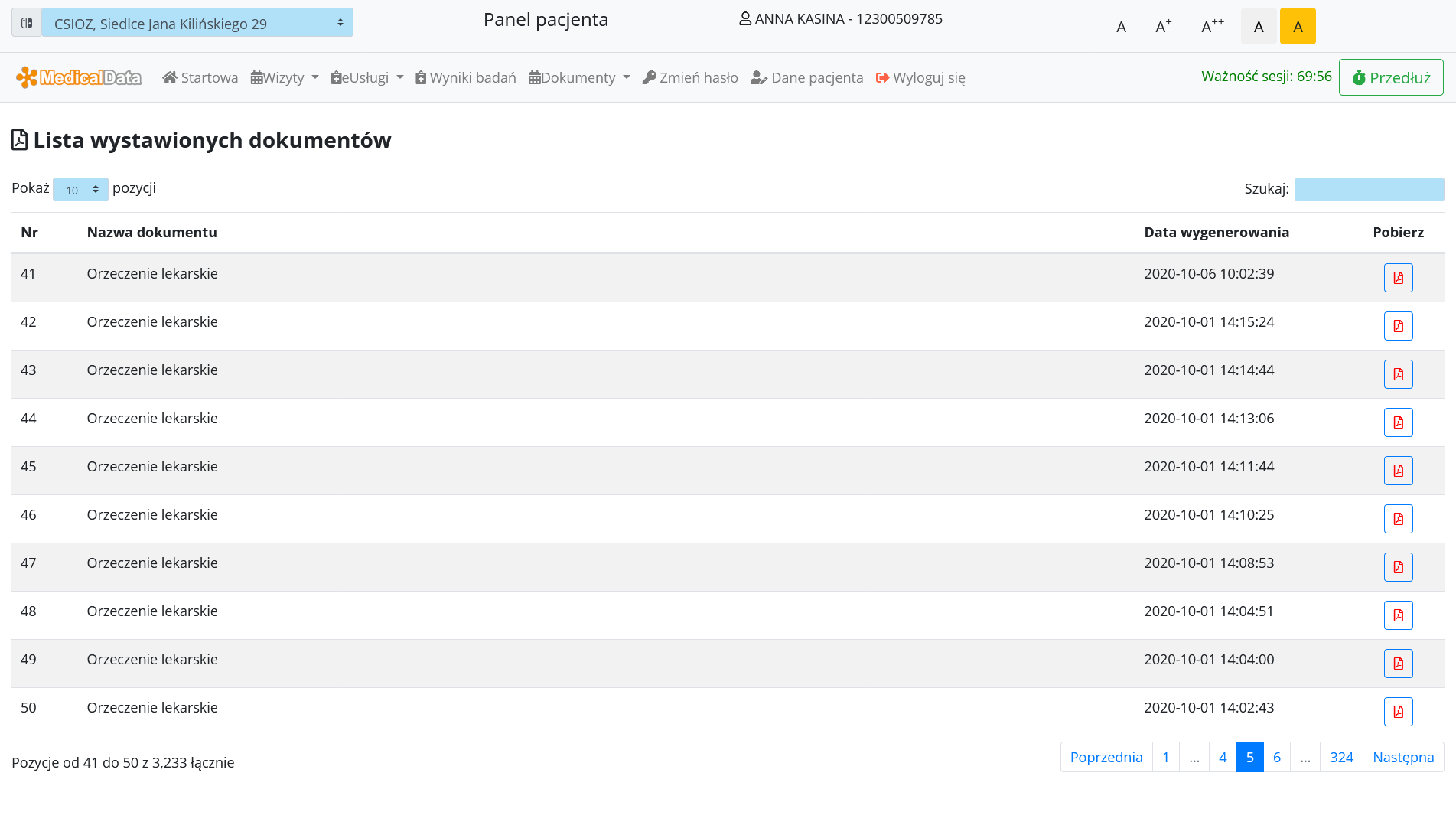1456x825 pixels.
Task: Go to Dane pacjenta page
Action: point(807,77)
